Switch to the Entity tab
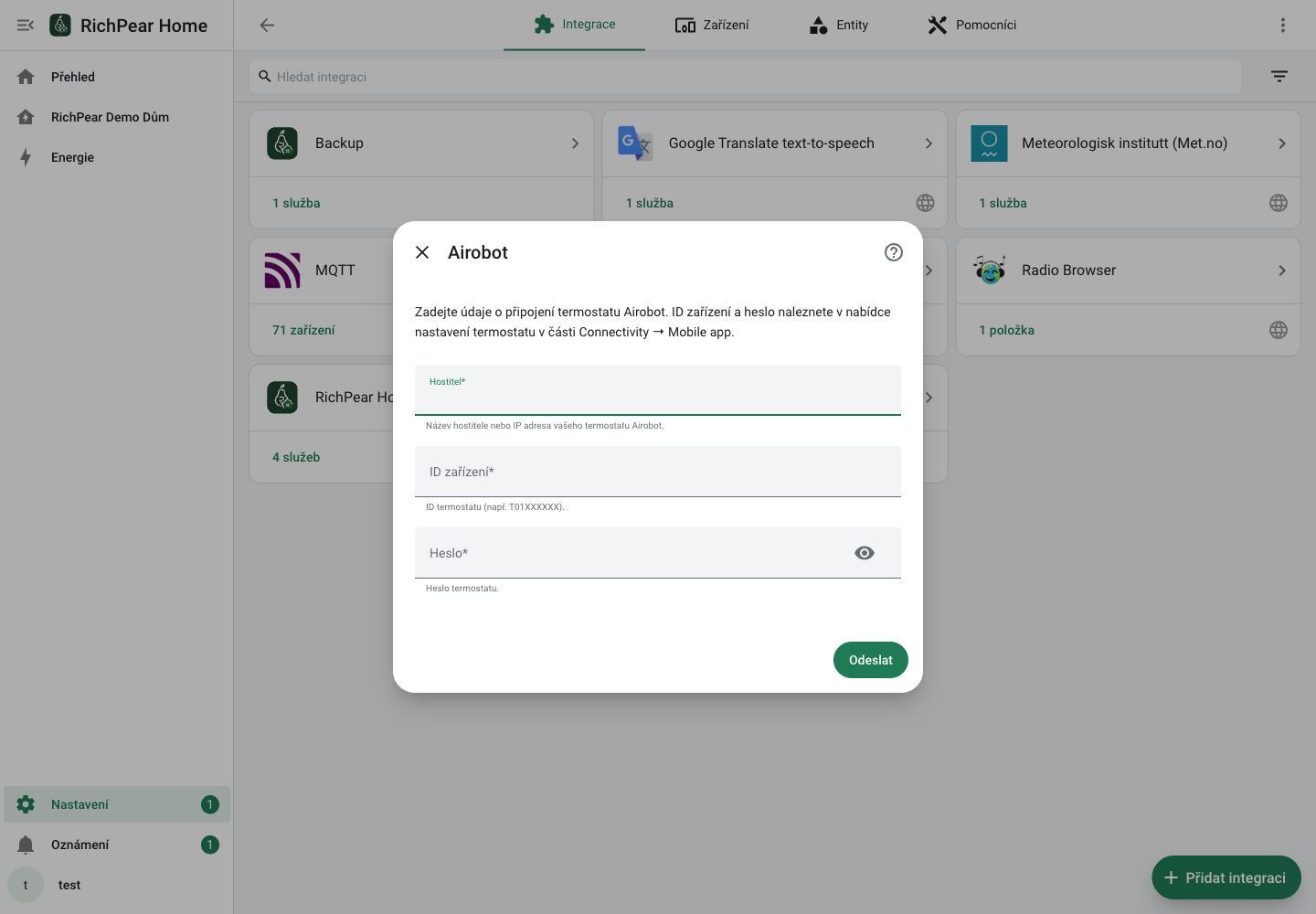The image size is (1316, 914). [839, 26]
